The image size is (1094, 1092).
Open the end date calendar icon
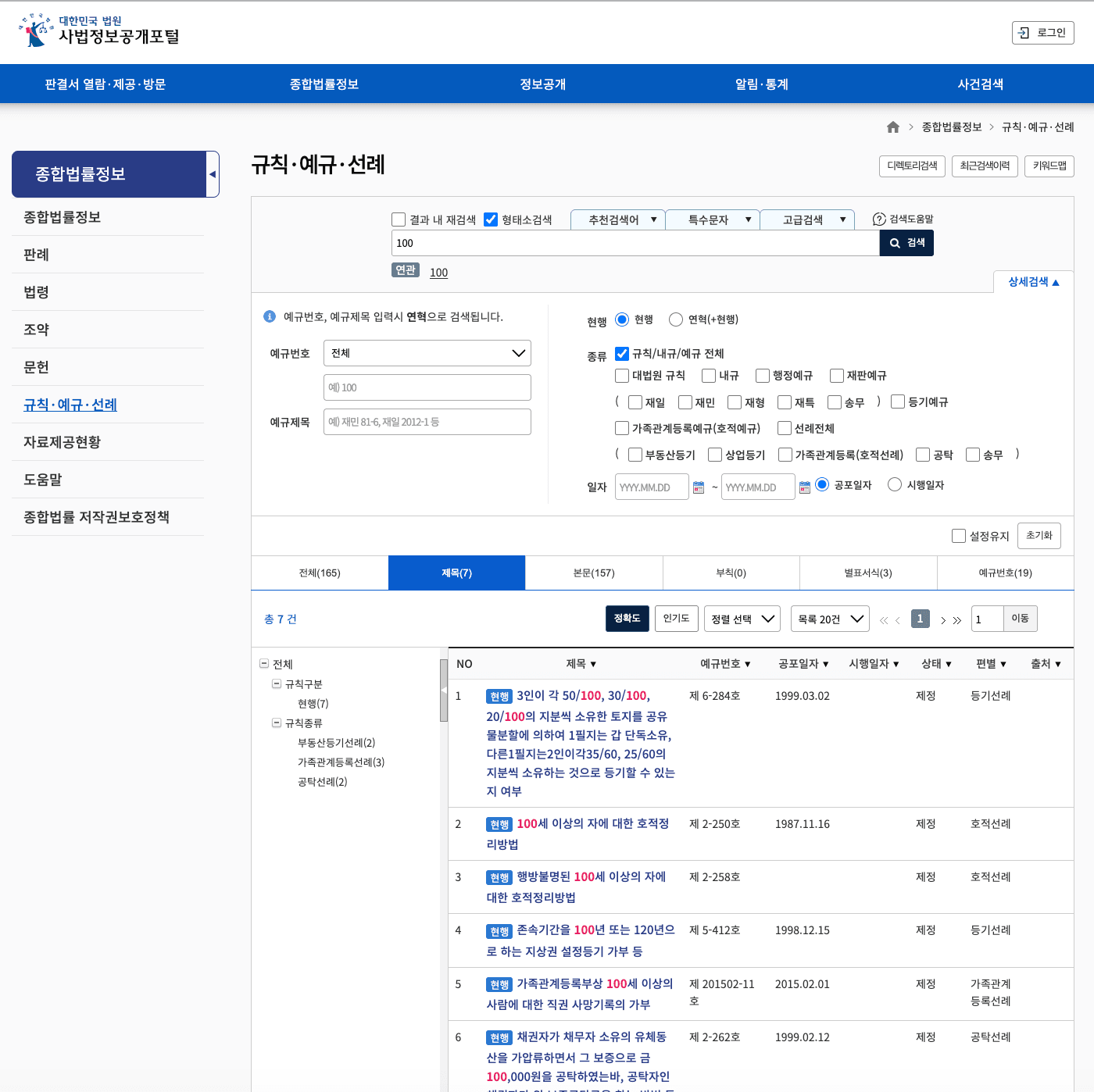805,487
